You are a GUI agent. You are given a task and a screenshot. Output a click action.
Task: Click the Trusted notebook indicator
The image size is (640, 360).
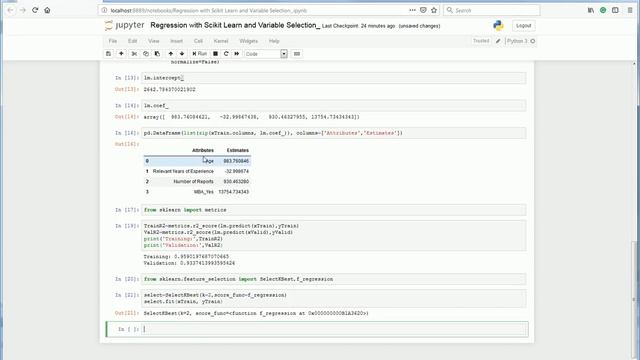[x=481, y=41]
